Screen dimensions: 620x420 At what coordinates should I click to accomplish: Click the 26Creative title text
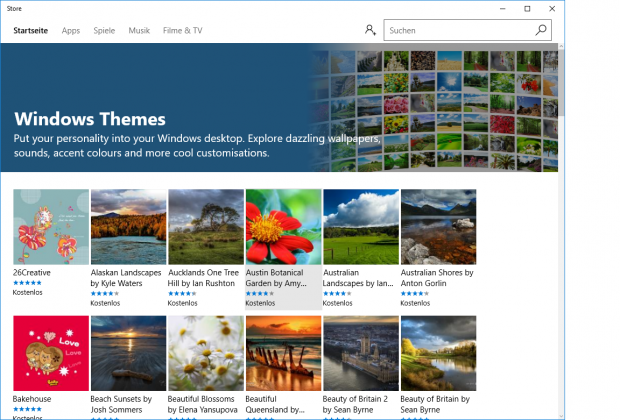click(x=32, y=272)
